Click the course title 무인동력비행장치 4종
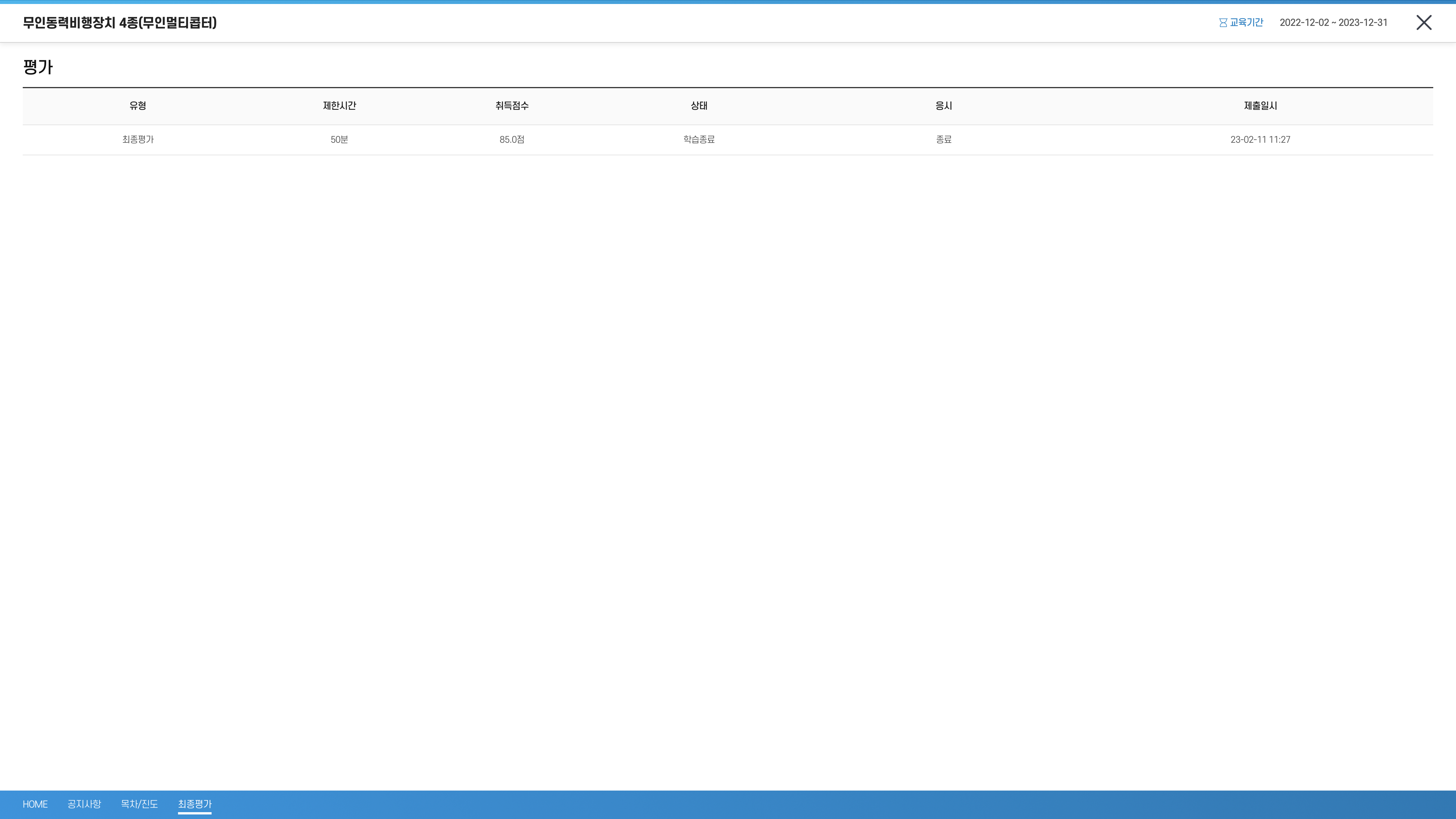 tap(120, 23)
